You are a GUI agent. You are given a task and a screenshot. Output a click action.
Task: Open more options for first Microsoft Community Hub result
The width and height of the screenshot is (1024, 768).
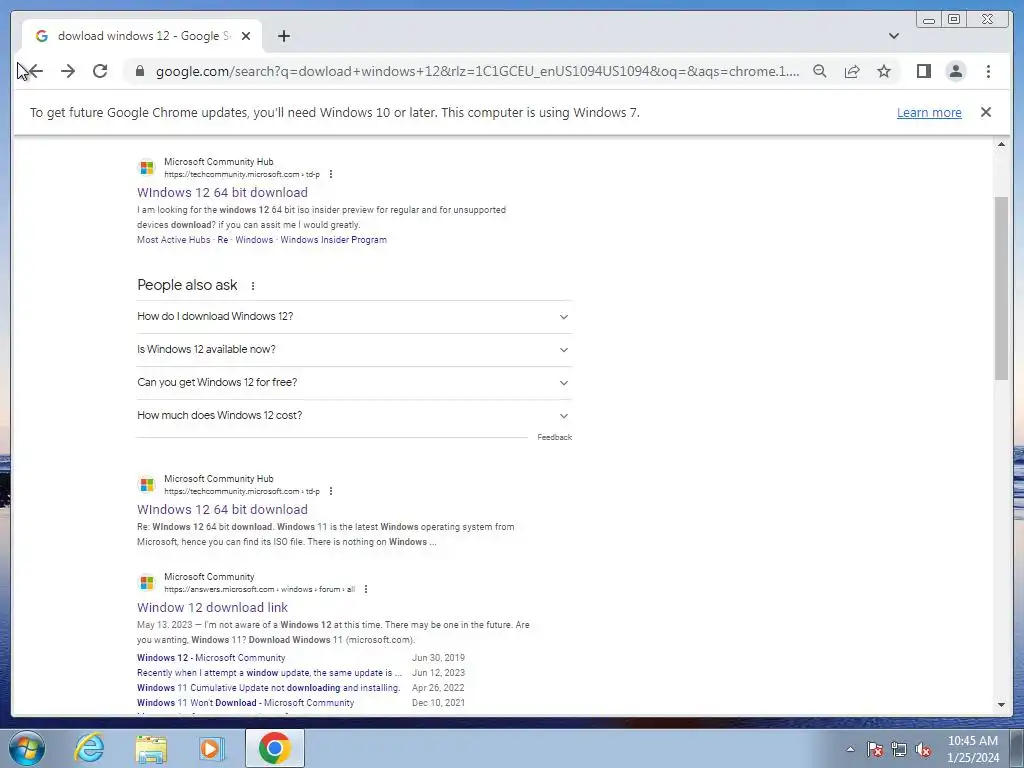click(x=330, y=174)
